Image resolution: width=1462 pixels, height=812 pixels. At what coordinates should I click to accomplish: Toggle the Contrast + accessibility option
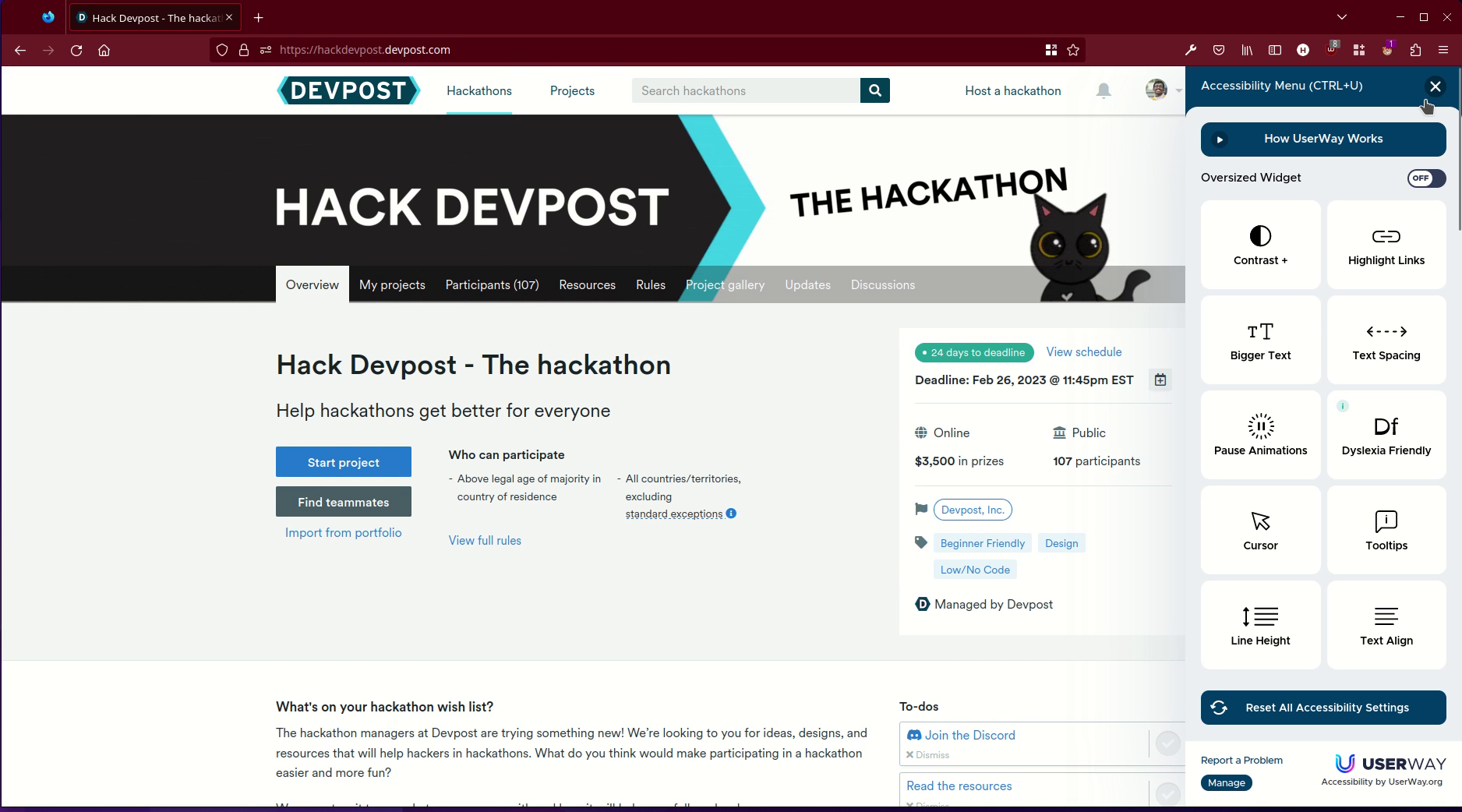click(x=1260, y=245)
